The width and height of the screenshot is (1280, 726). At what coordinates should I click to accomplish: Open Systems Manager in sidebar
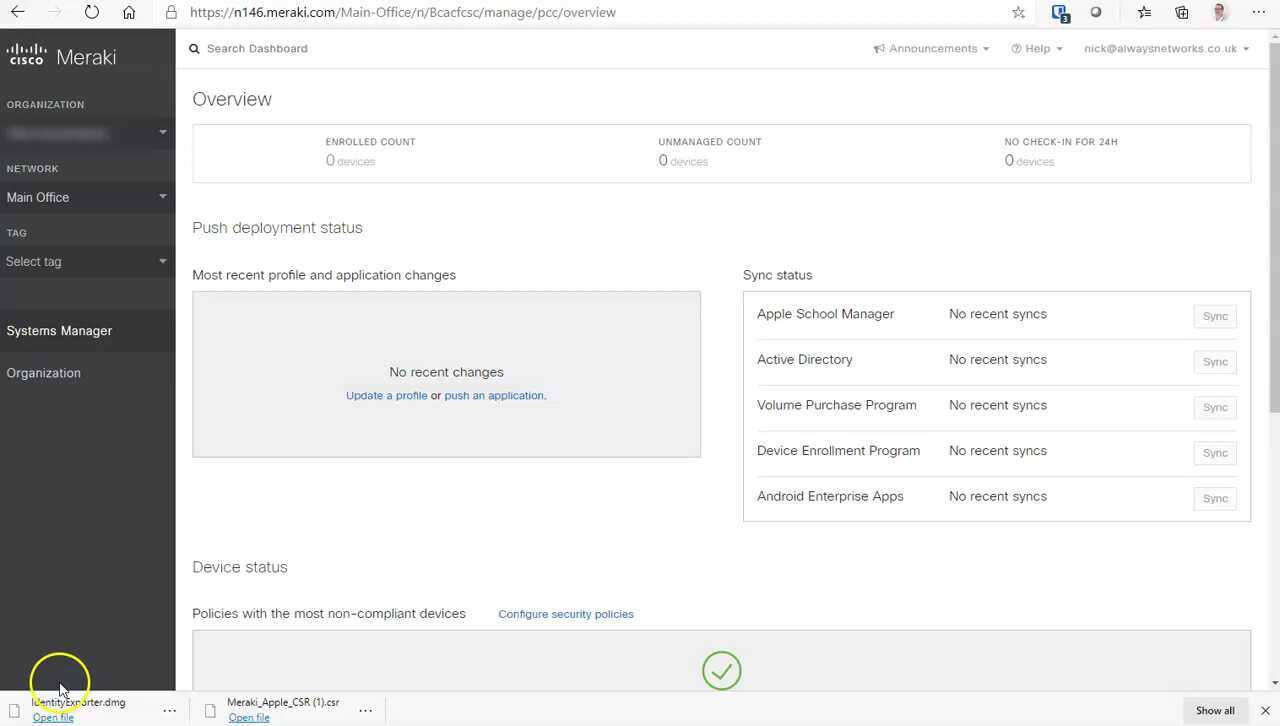[x=59, y=330]
